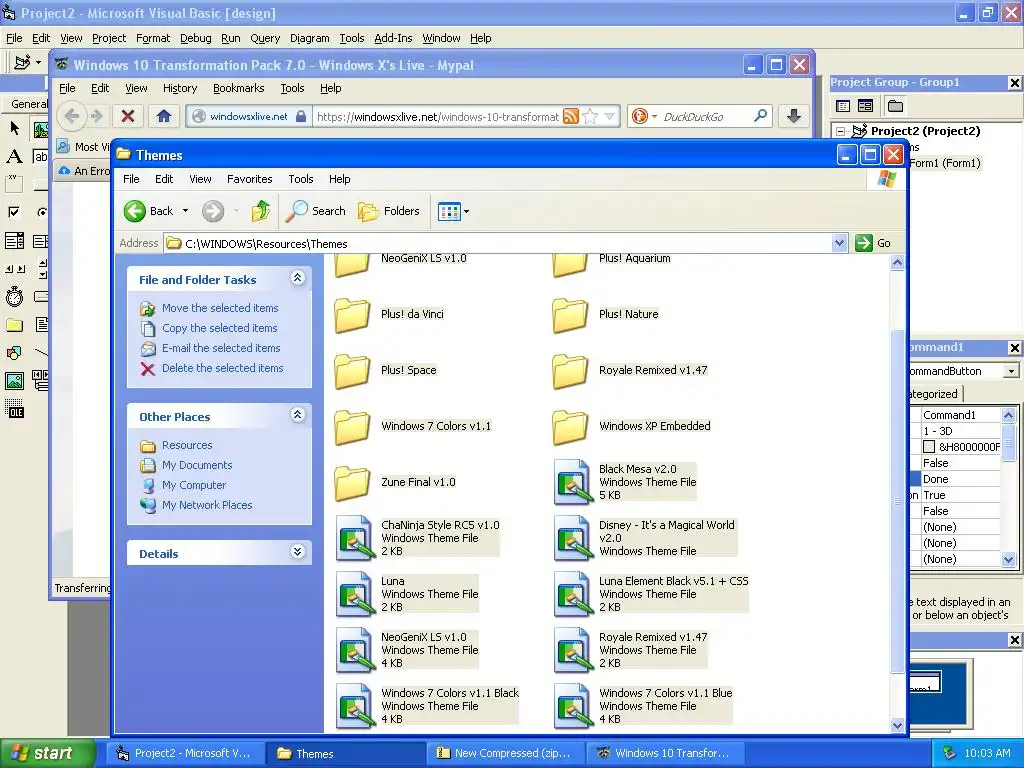This screenshot has height=768, width=1024.
Task: Open Search in Themes explorer toolbar
Action: point(315,211)
